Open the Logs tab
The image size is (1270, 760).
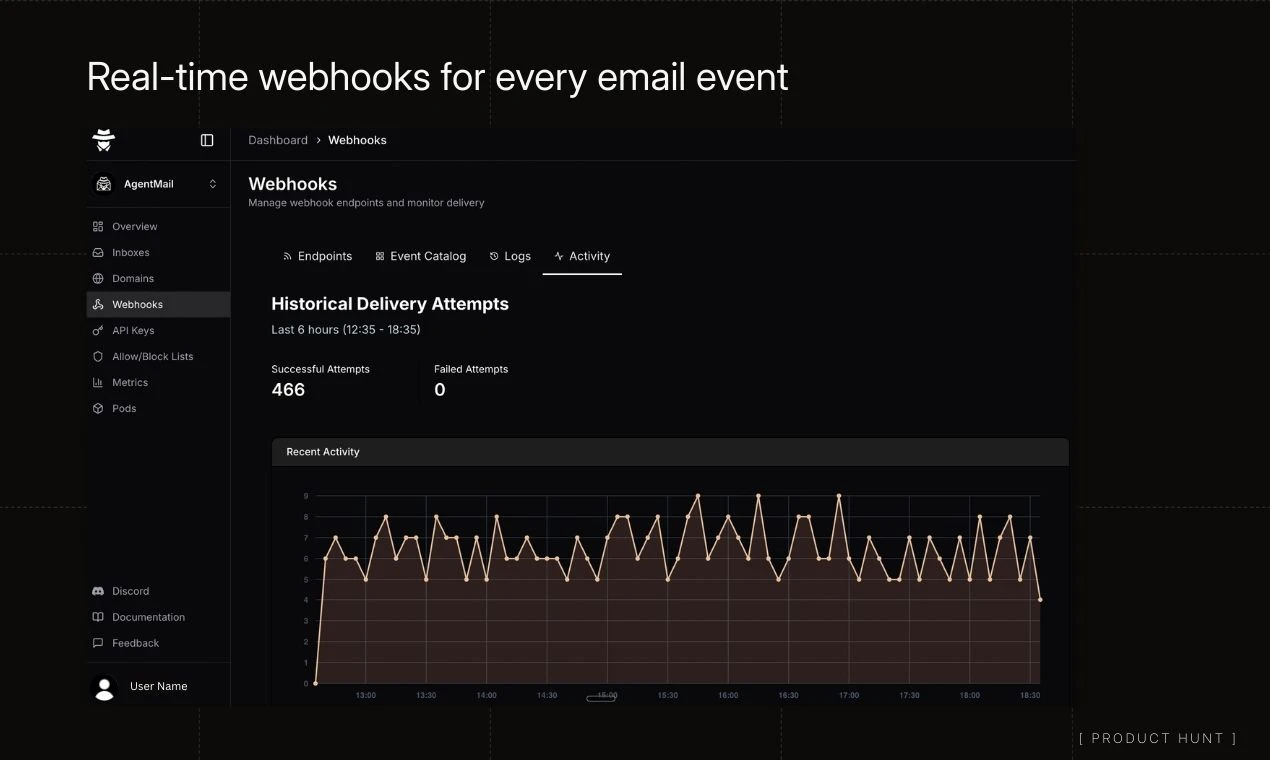pyautogui.click(x=510, y=256)
